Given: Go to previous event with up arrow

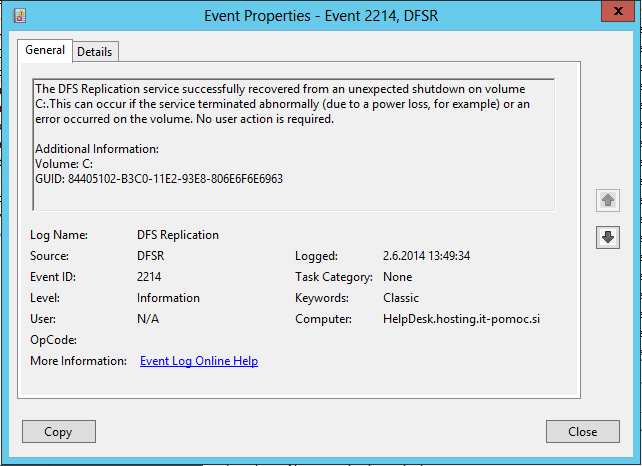Looking at the screenshot, I should pos(608,200).
